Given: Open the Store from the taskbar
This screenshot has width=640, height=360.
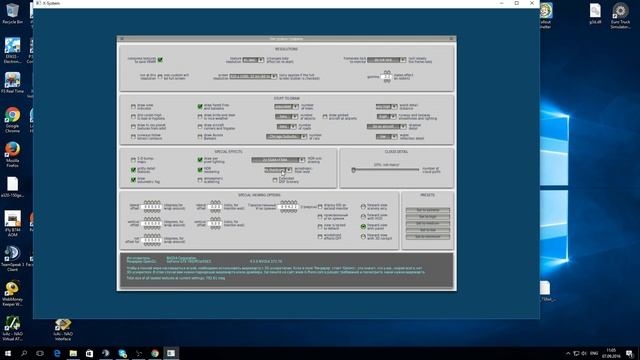Looking at the screenshot, I should click(89, 353).
